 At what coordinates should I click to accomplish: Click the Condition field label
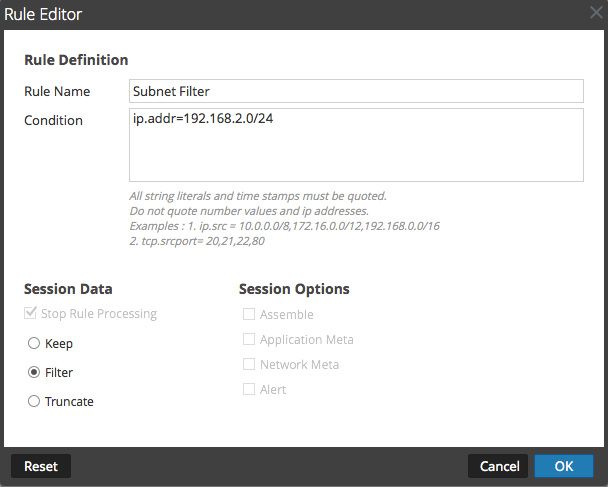pyautogui.click(x=53, y=121)
